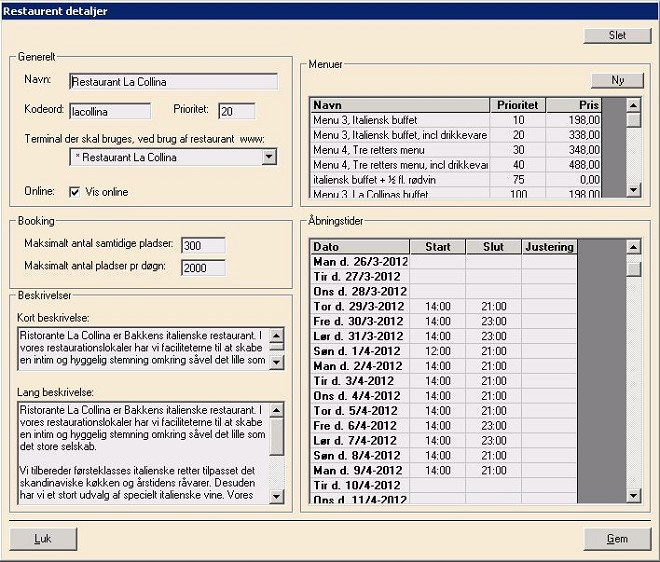Screen dimensions: 660x562
Task: Click Slut time for Fre d. 6/4-2012
Action: [494, 426]
